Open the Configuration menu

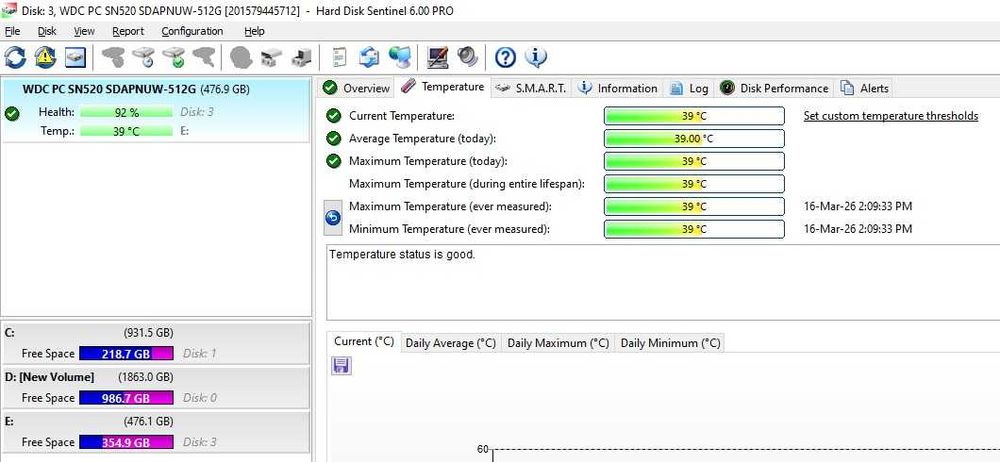tap(192, 31)
